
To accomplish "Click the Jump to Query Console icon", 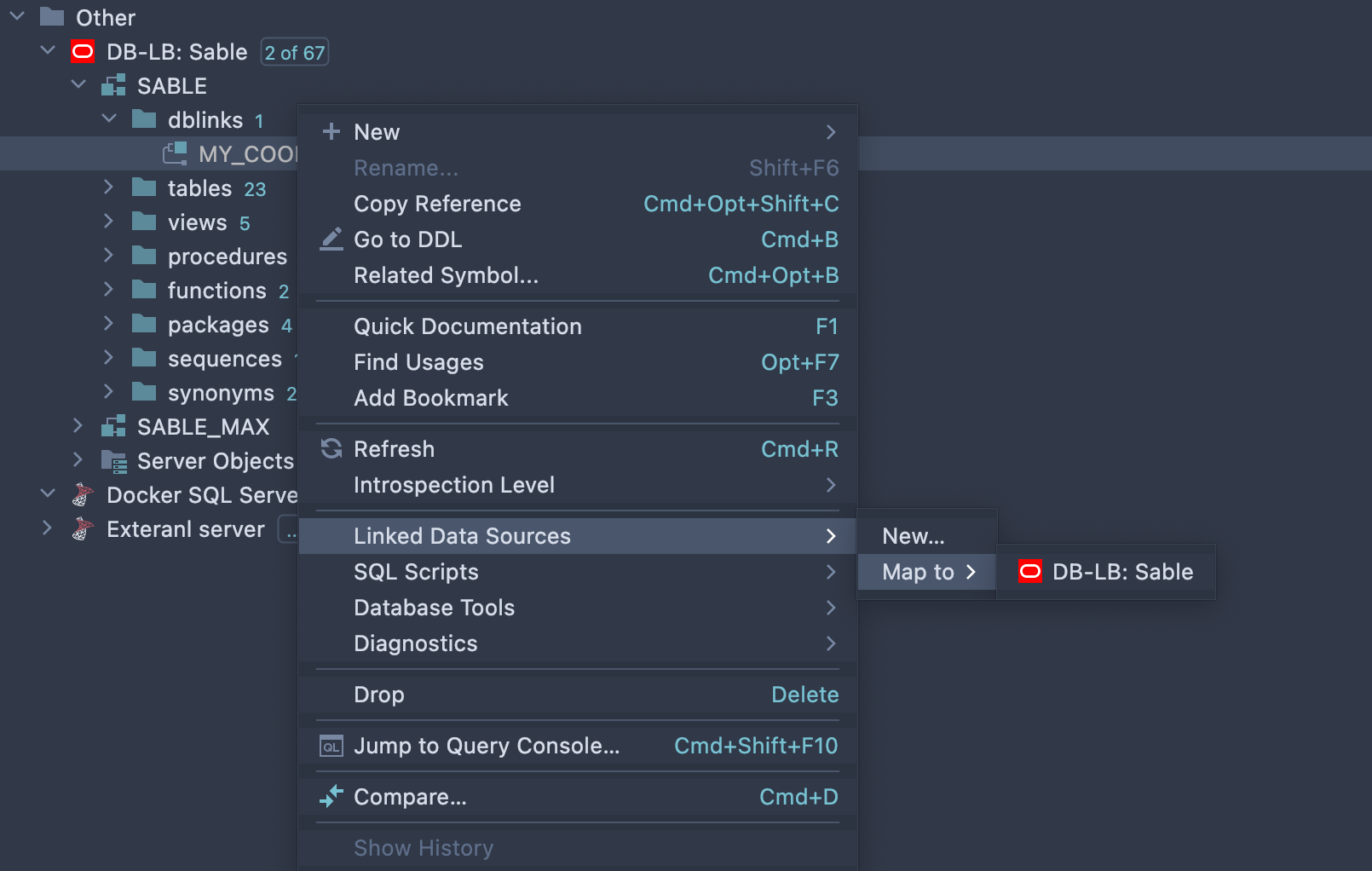I will click(331, 747).
